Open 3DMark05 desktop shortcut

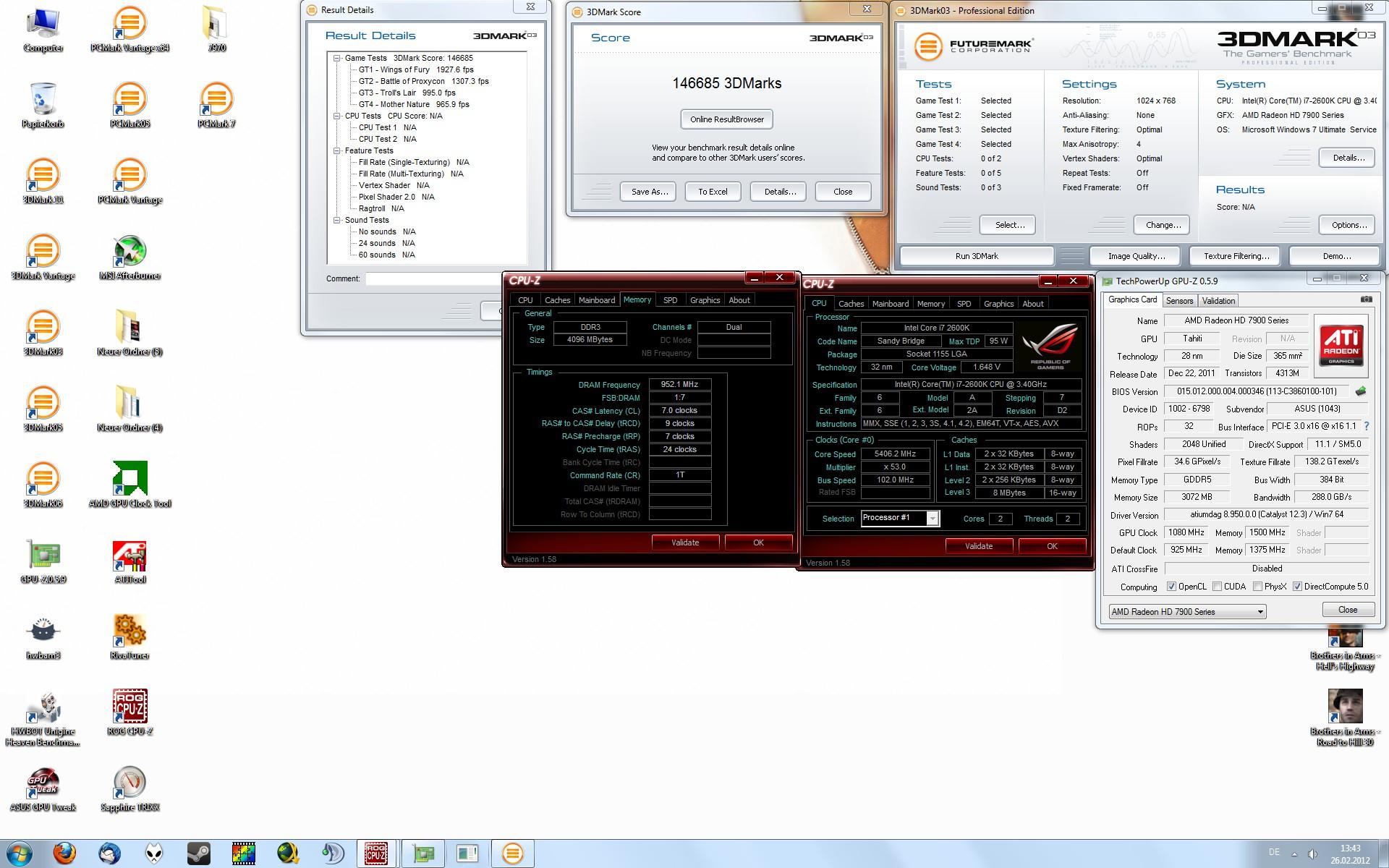43,409
